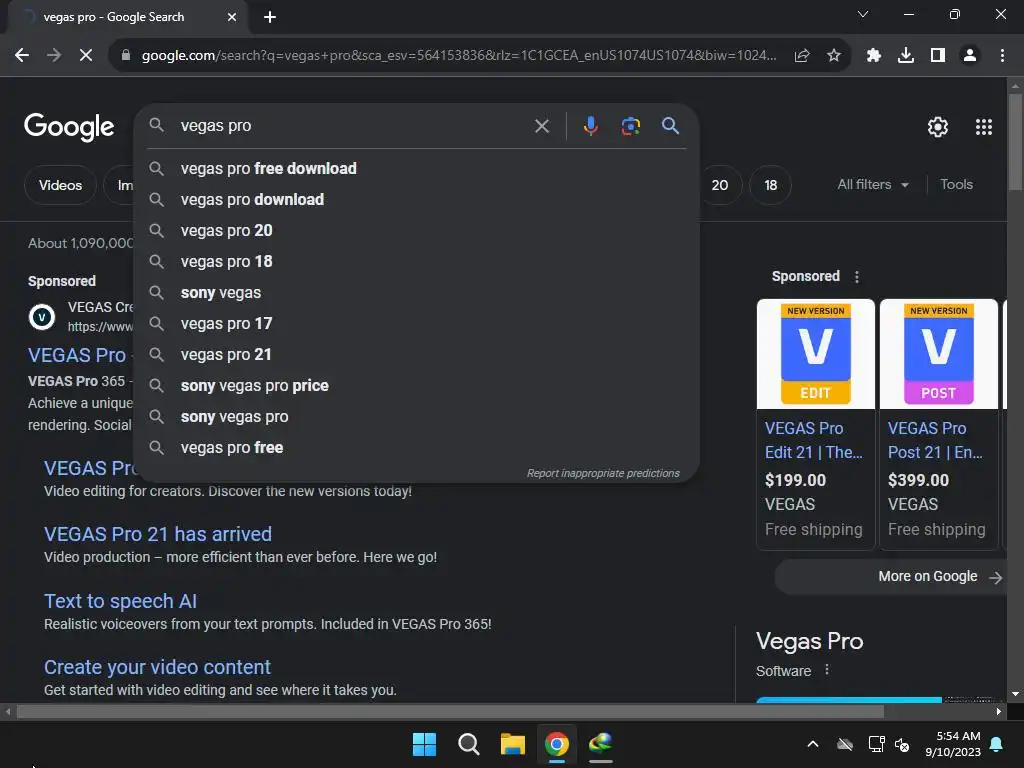Open the notification bell in taskbar

pos(997,744)
